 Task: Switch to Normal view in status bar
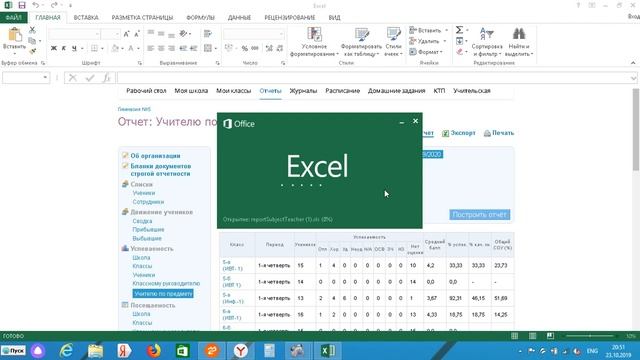514,336
